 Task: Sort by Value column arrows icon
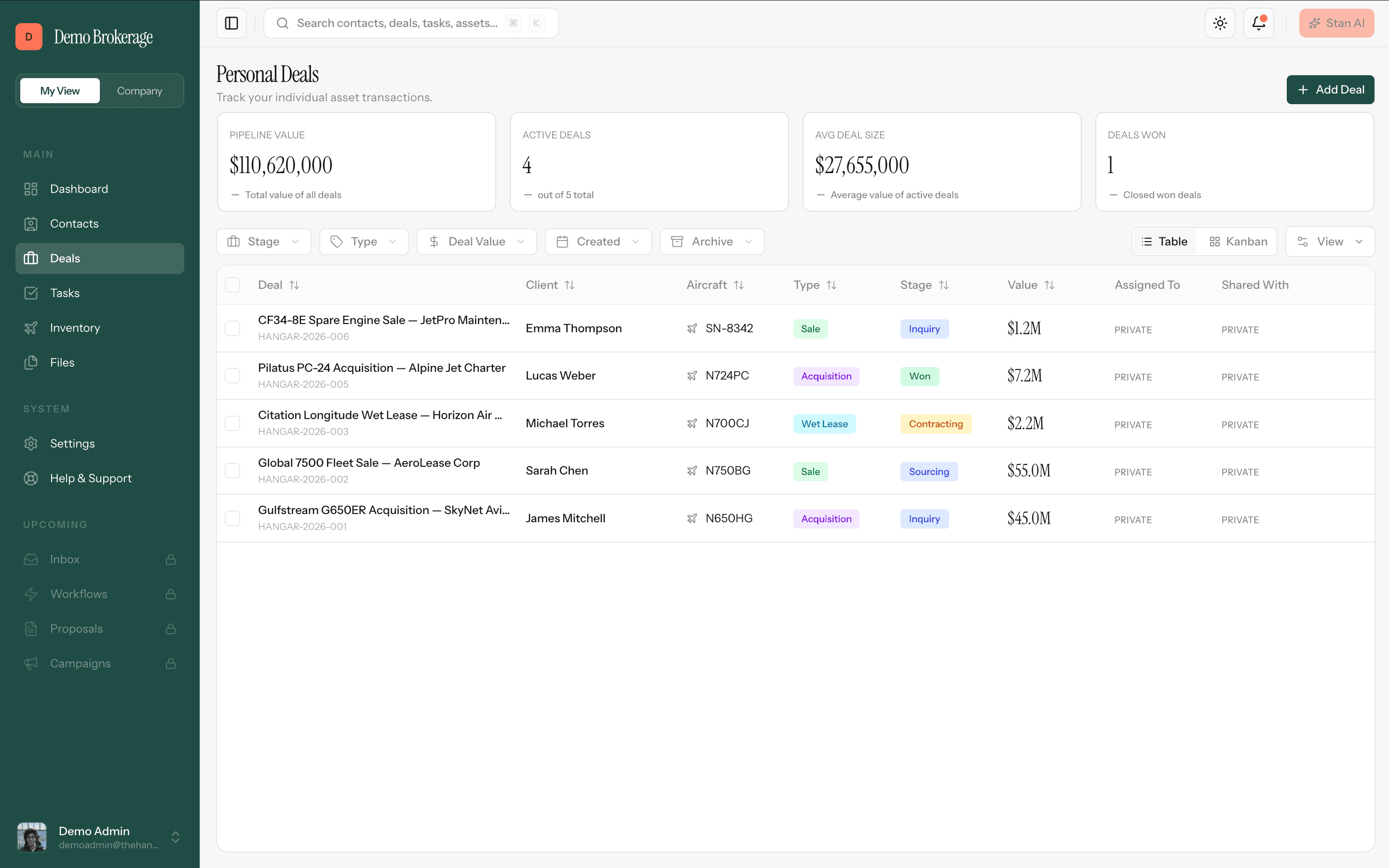1049,285
